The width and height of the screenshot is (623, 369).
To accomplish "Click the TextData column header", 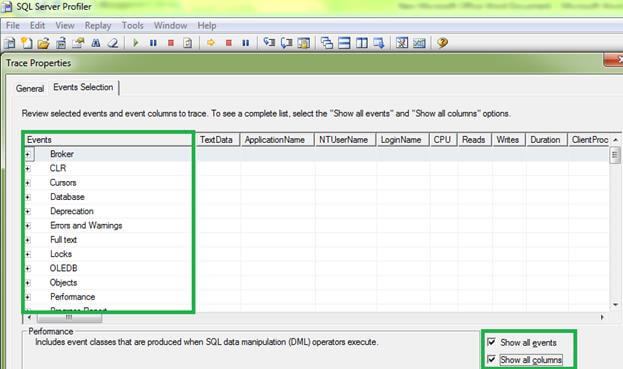I will tap(218, 140).
